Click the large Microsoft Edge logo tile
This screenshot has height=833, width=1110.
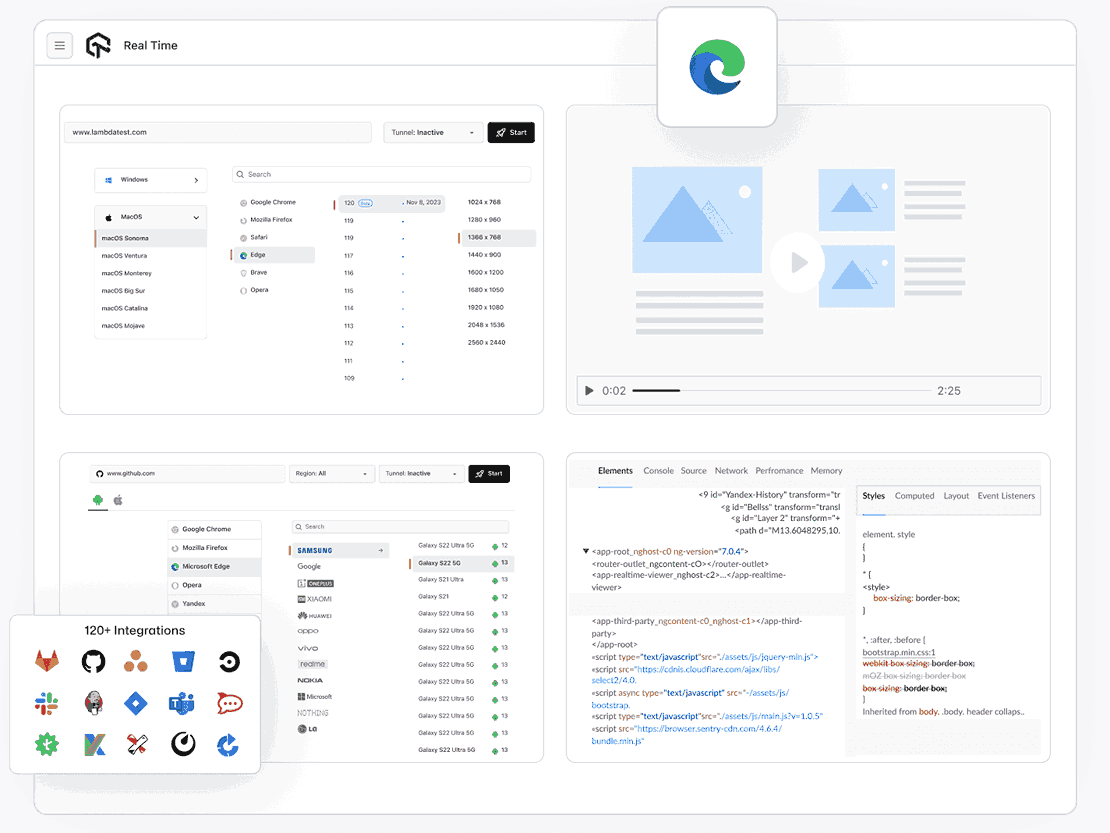click(x=717, y=67)
